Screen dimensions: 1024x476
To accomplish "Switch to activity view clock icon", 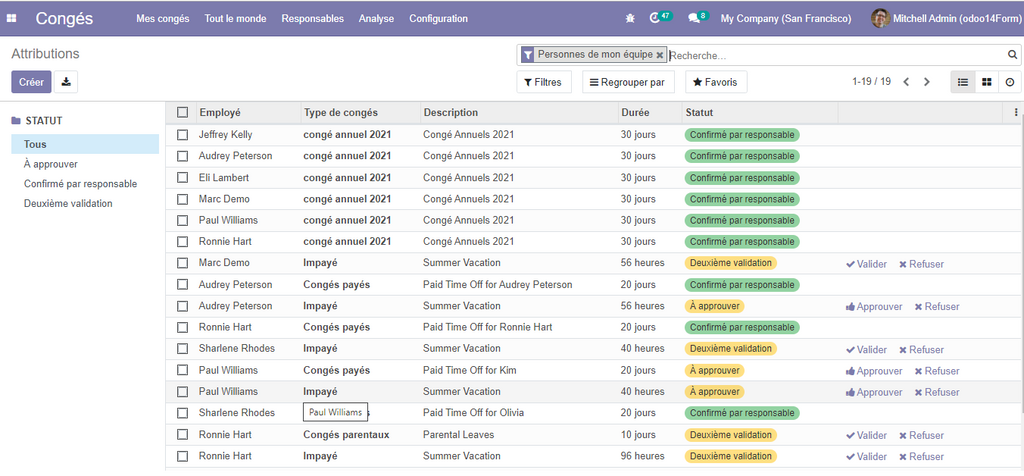I will tap(1009, 82).
